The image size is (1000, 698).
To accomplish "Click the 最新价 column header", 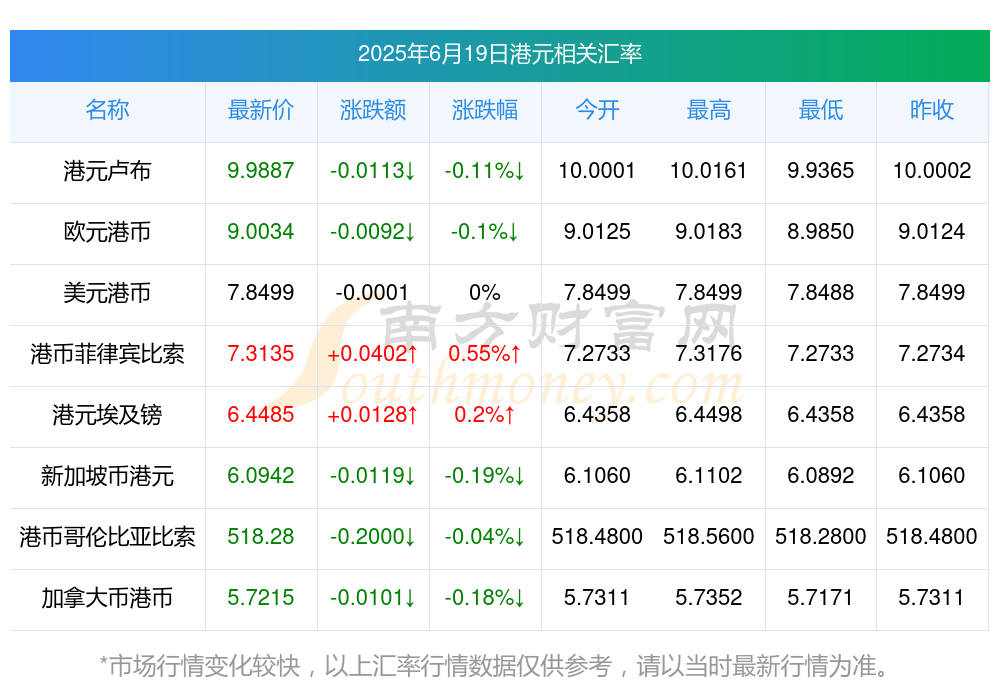I will coord(261,110).
